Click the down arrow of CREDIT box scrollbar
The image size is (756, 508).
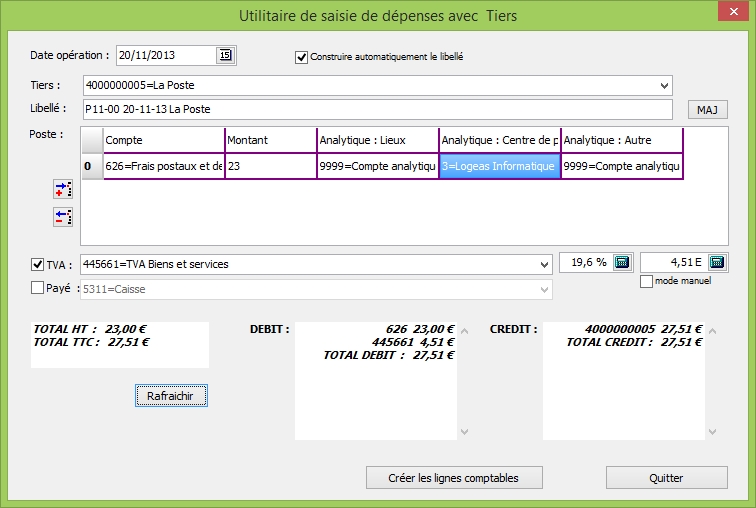pos(711,432)
